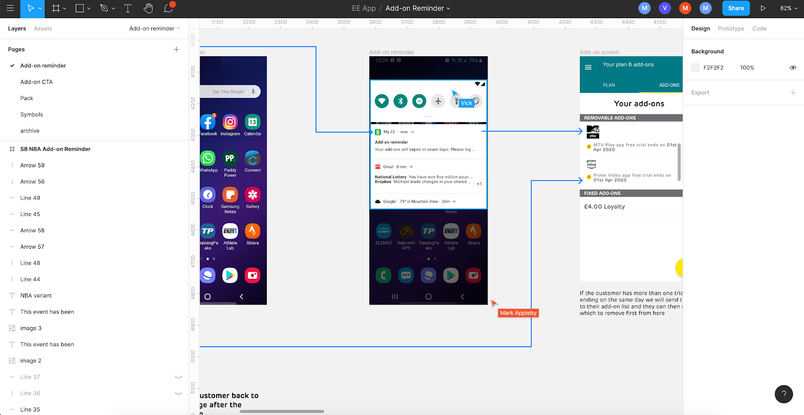804x415 pixels.
Task: Show the hidden Line 36 layer
Action: 178,393
